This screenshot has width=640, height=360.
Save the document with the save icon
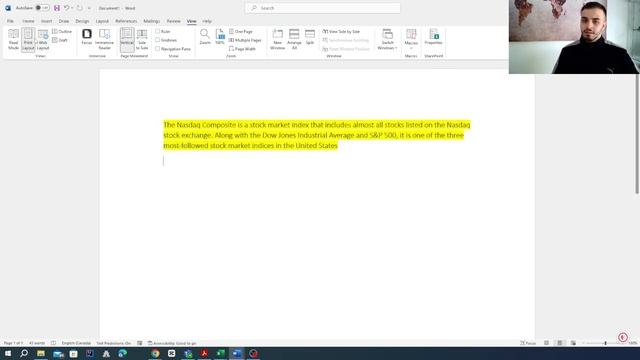(57, 8)
